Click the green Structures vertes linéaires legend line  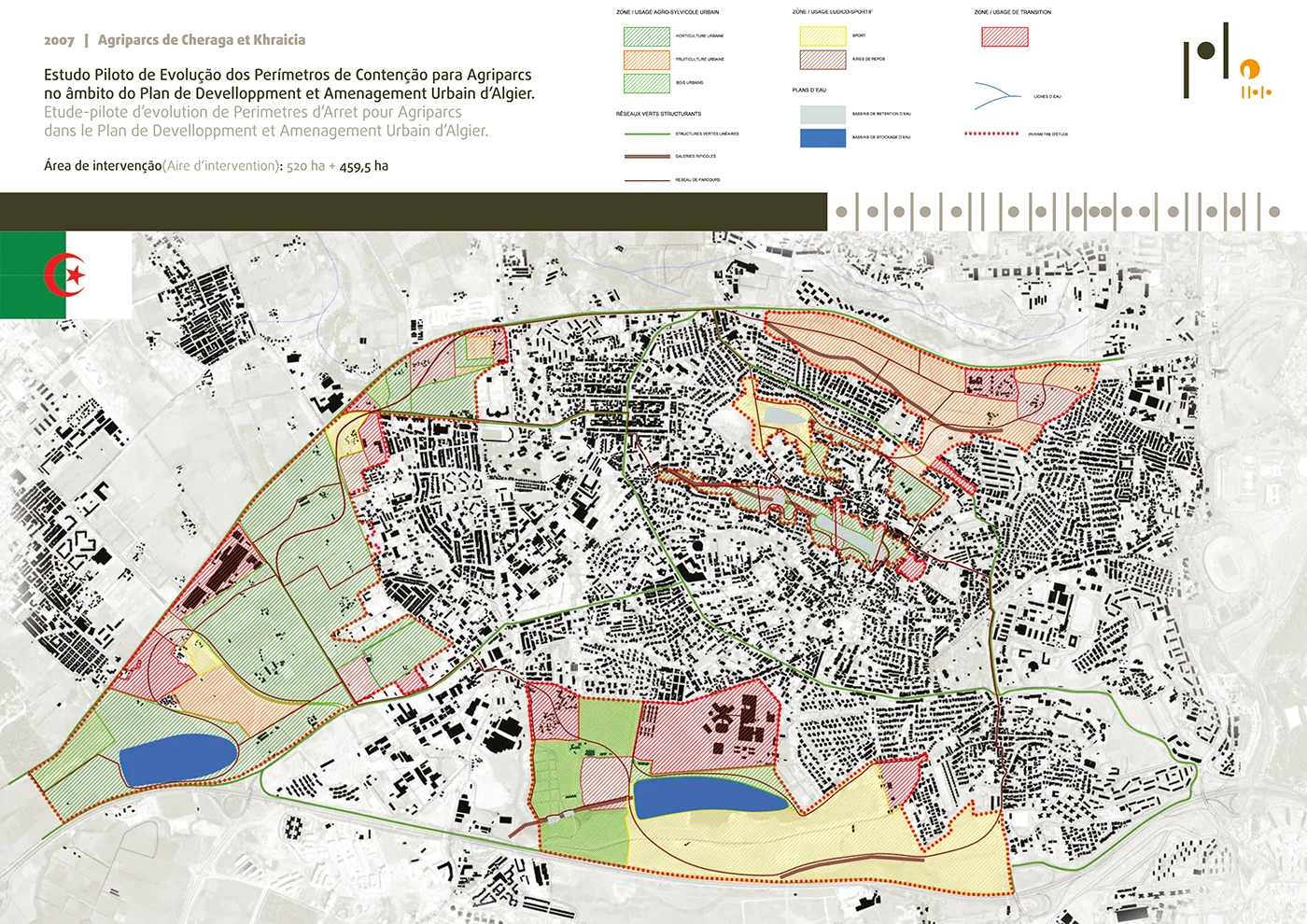[x=647, y=133]
